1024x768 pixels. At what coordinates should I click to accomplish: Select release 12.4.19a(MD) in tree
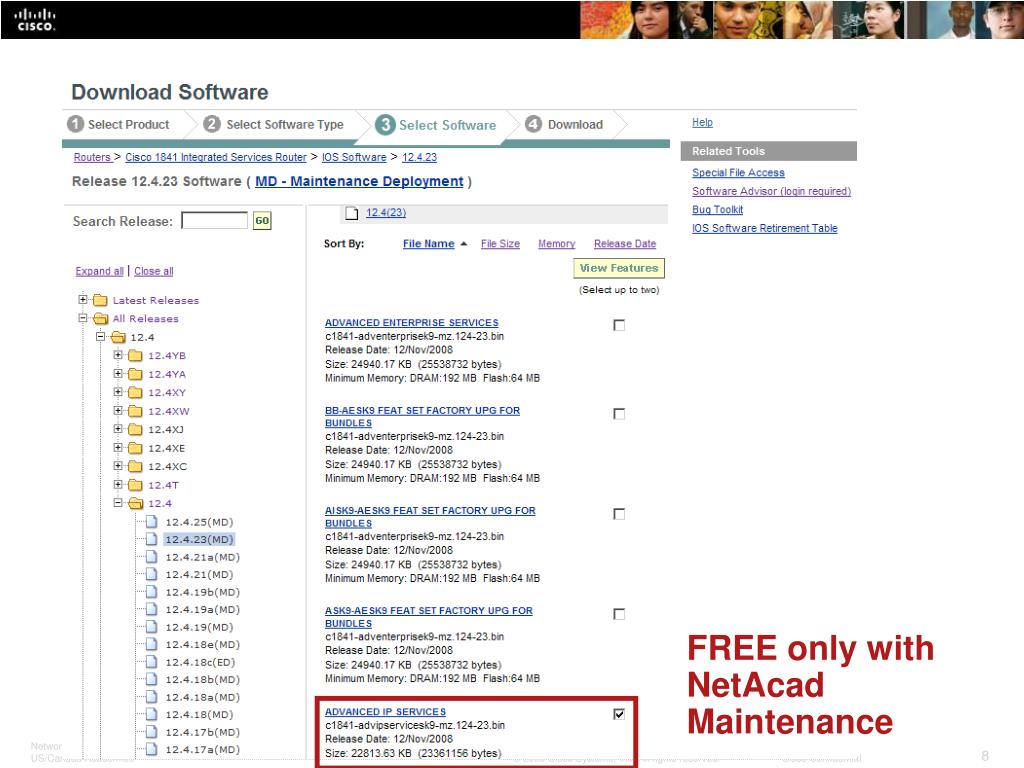click(202, 609)
